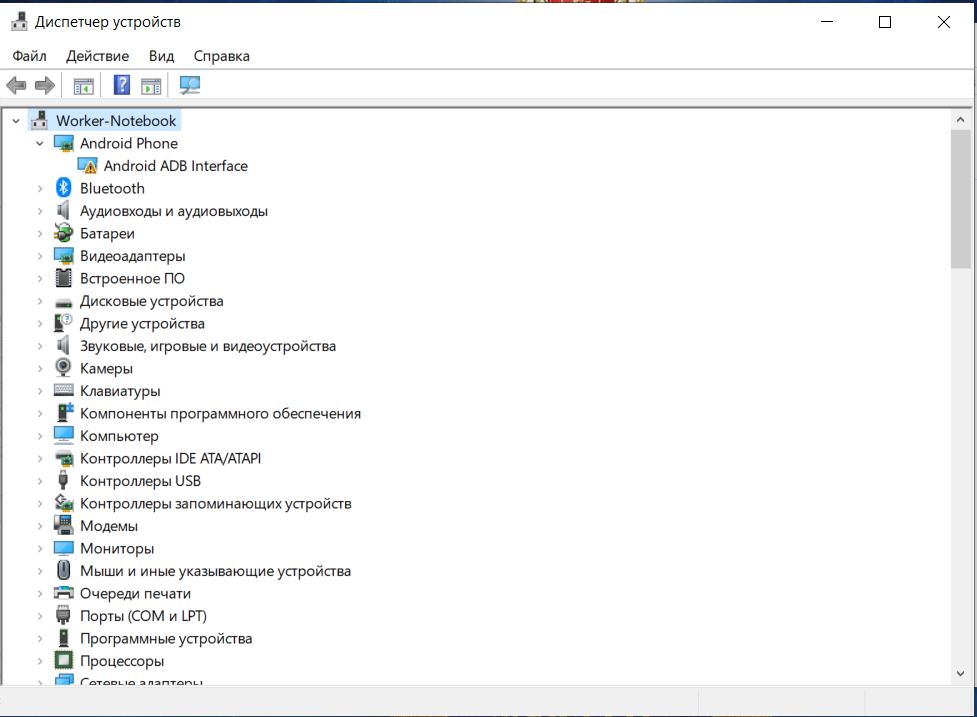This screenshot has height=717, width=977.
Task: Expand the Bluetooth category
Action: [40, 188]
